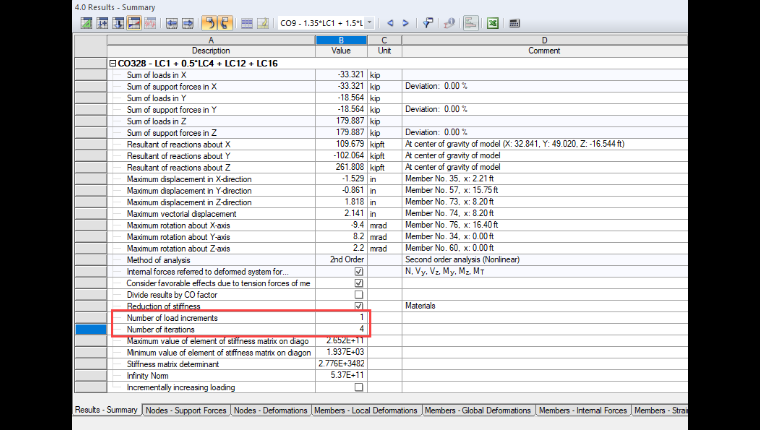Click 'Maximum rotation about X-axis' row
The image size is (760, 430).
click(x=380, y=225)
